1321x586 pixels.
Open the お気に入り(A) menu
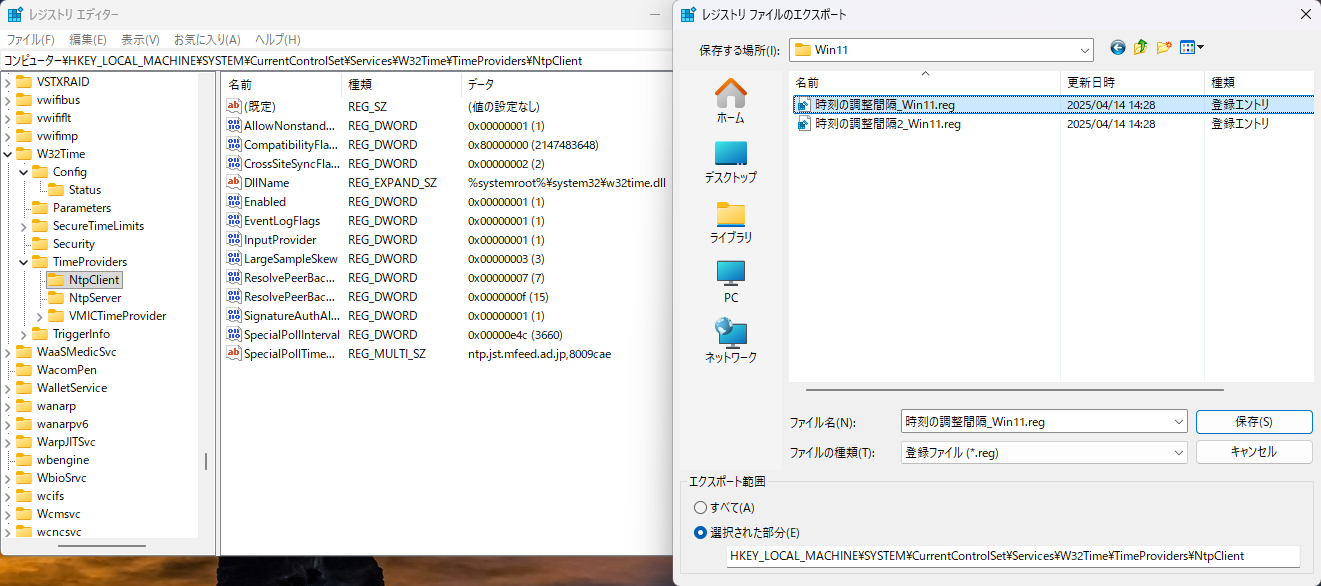point(207,40)
